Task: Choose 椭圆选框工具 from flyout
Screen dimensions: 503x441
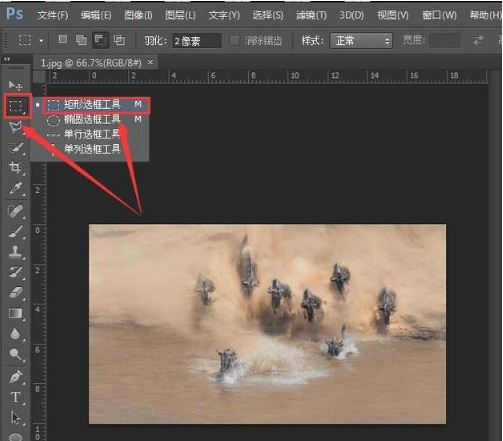Action: (90, 119)
